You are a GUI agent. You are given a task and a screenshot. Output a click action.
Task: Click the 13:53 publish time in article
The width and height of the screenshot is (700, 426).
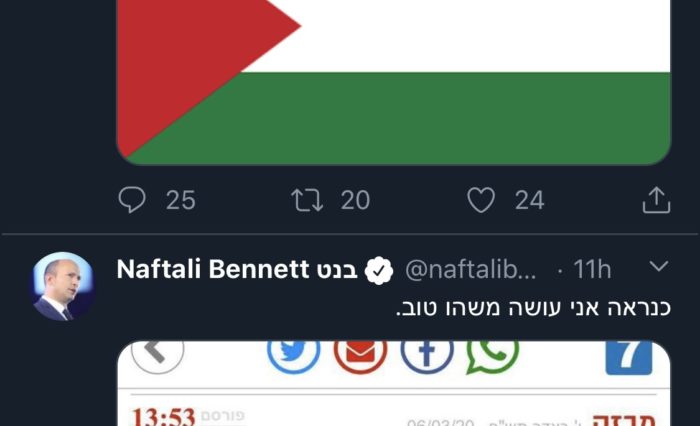coord(163,417)
